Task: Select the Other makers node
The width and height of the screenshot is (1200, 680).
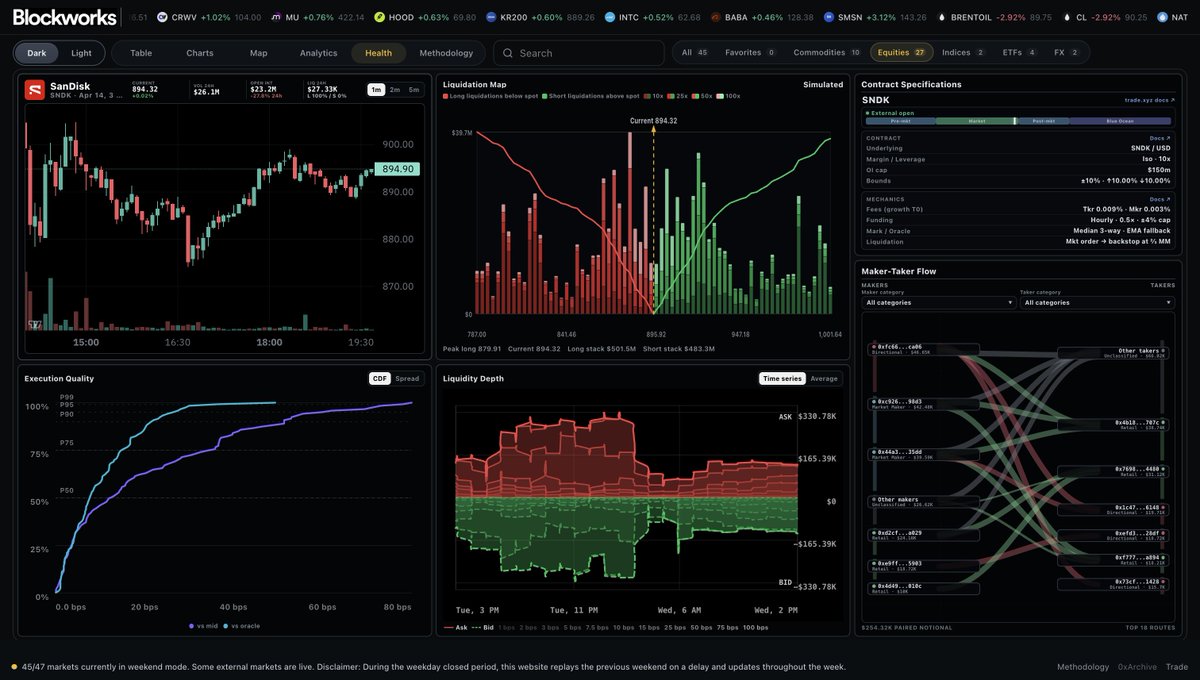Action: (926, 502)
